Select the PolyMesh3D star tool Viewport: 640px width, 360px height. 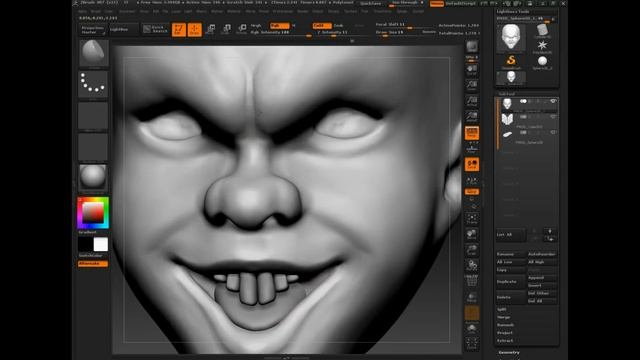point(542,47)
